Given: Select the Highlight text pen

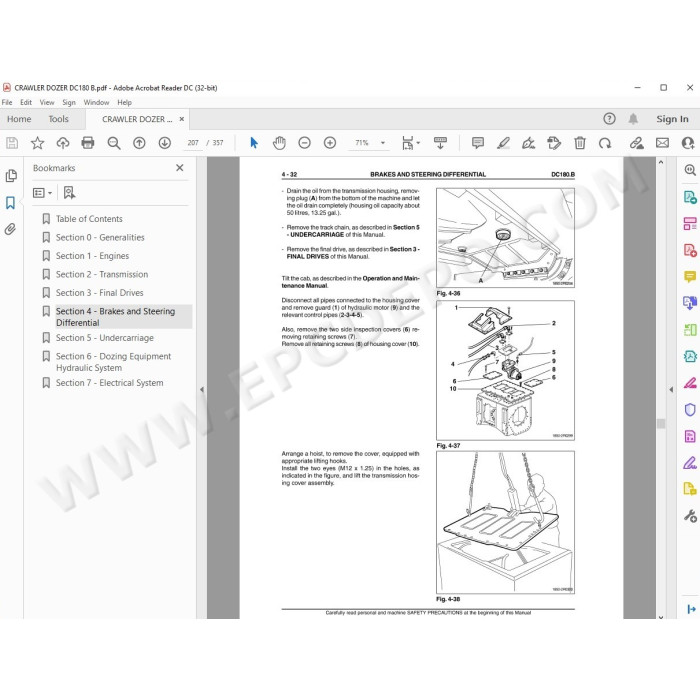Looking at the screenshot, I should click(x=503, y=143).
